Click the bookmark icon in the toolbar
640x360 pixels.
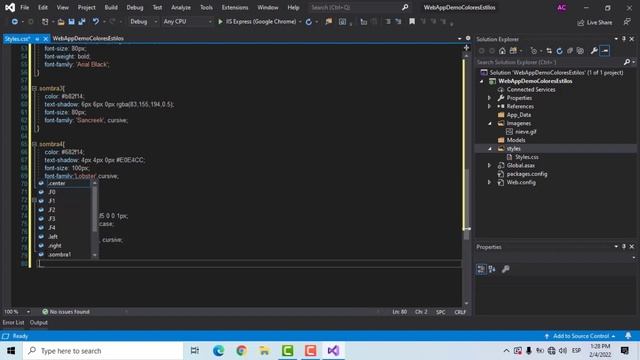[412, 22]
